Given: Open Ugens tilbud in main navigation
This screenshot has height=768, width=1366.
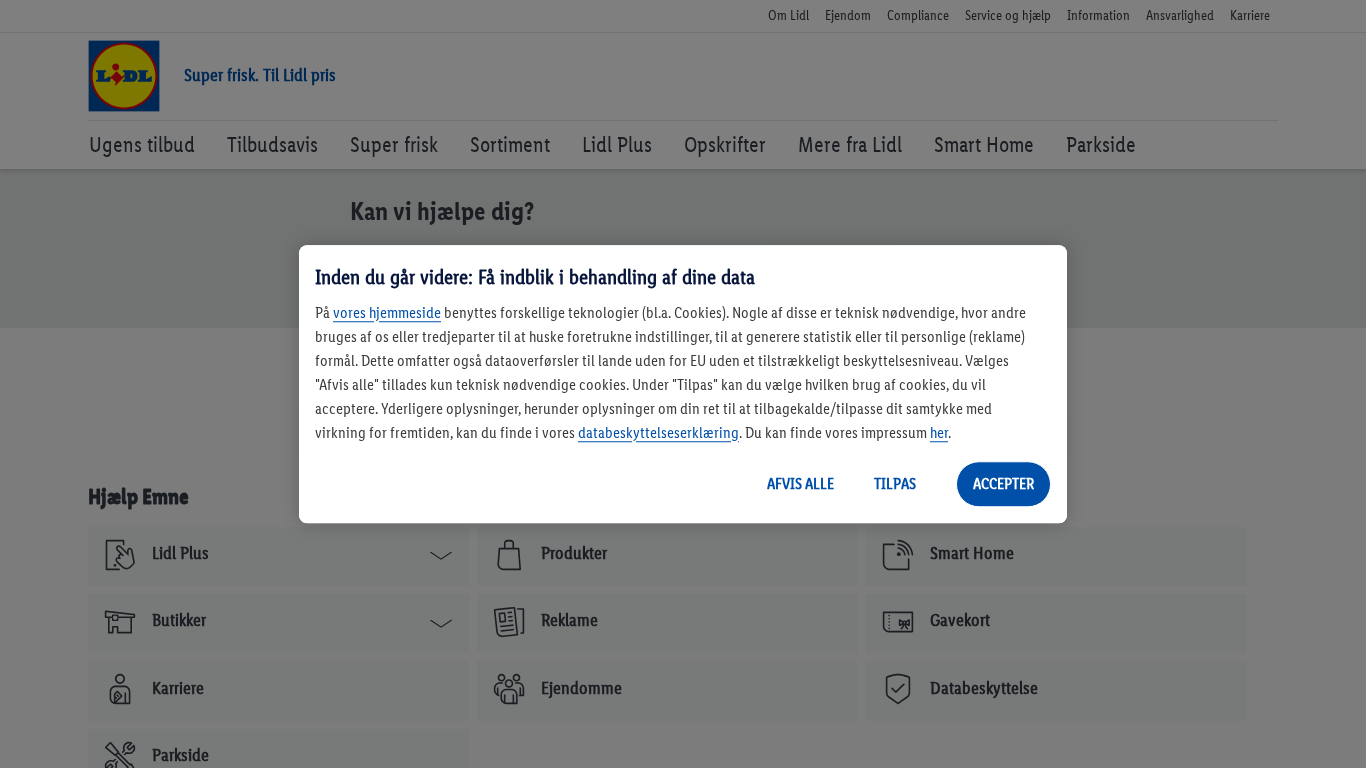Looking at the screenshot, I should click(142, 146).
